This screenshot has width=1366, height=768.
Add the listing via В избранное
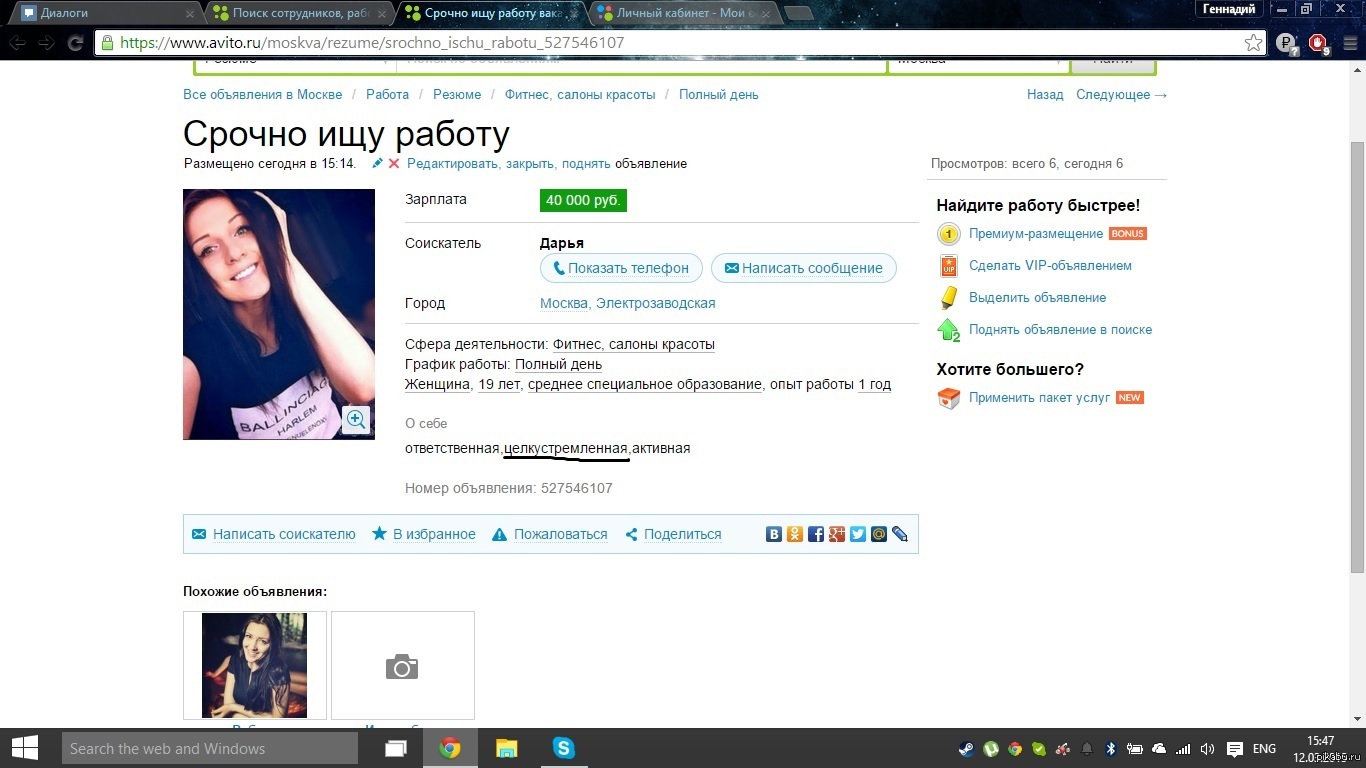(434, 534)
